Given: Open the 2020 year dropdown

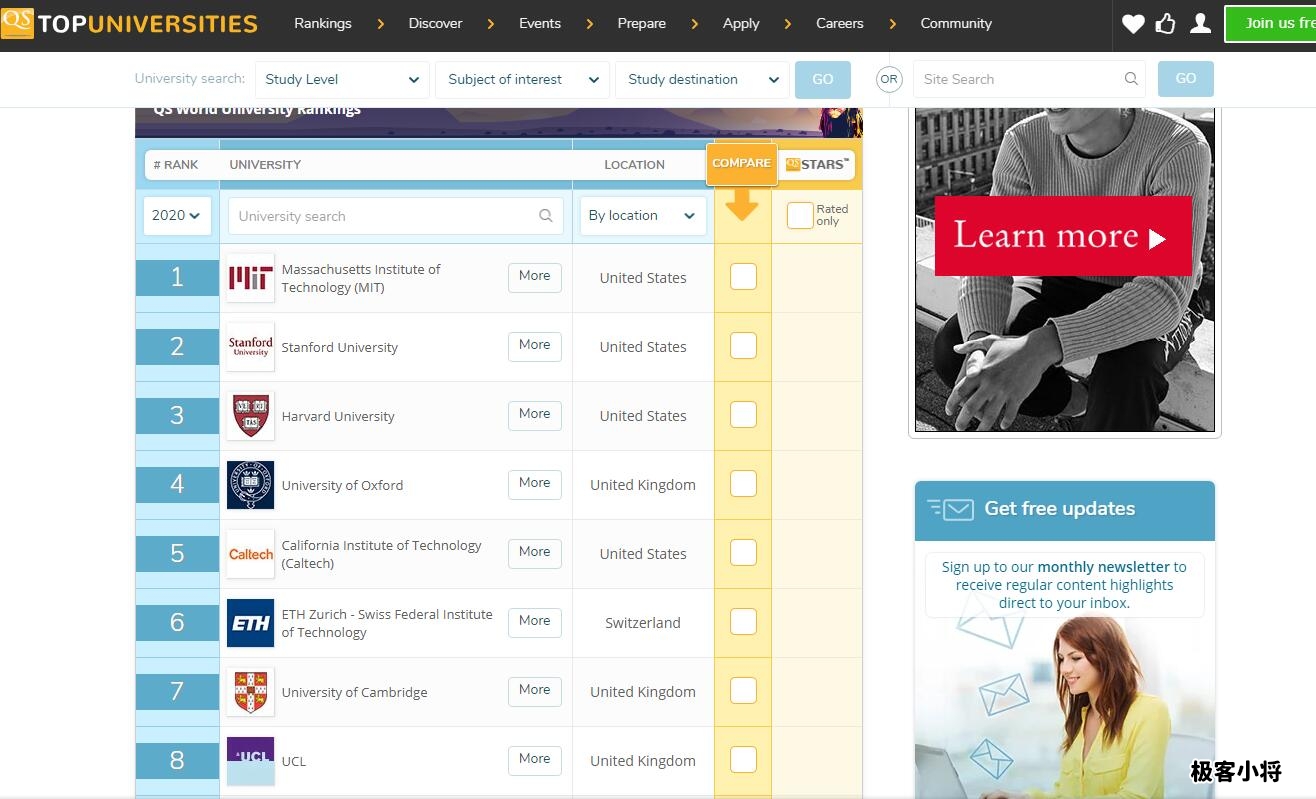Looking at the screenshot, I should point(177,215).
